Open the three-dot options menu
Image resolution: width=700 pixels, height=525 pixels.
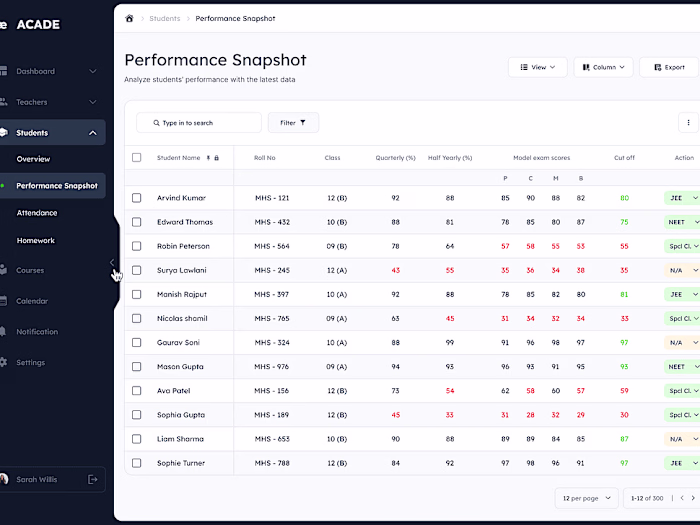tap(688, 122)
